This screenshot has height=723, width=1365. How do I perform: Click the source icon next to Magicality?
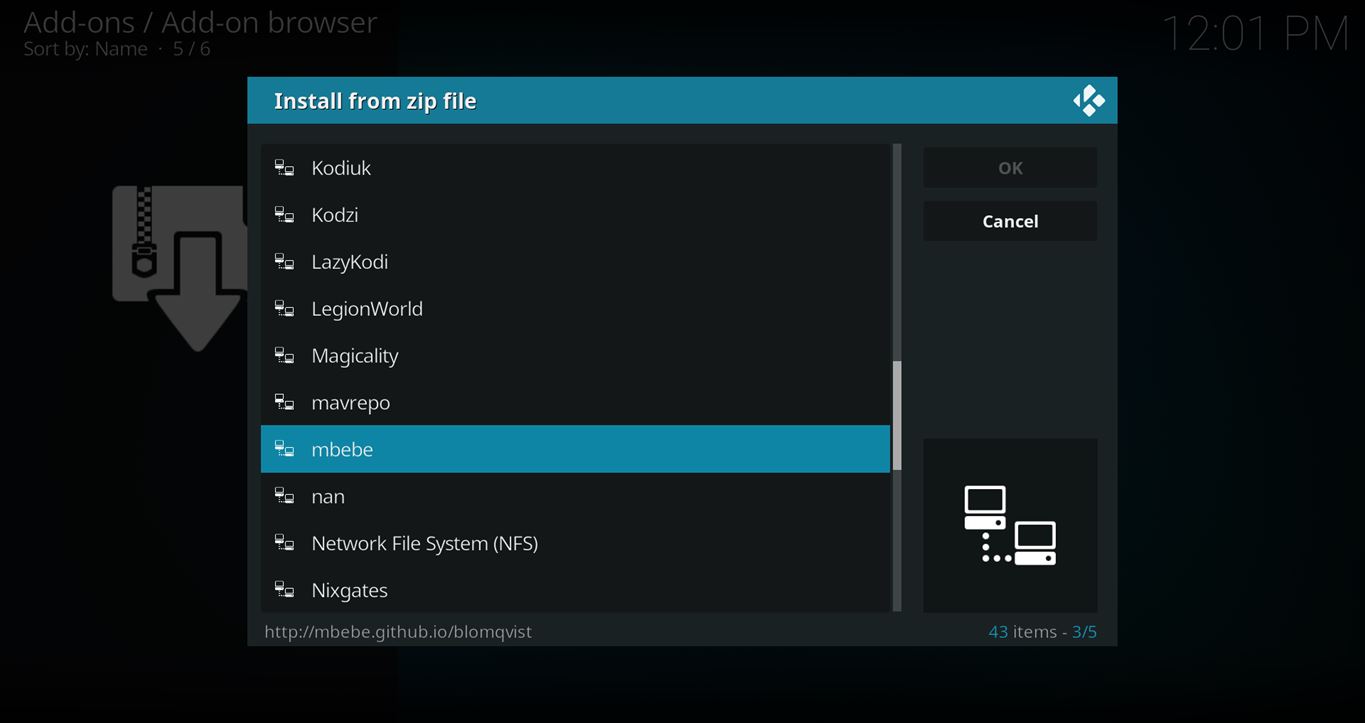click(x=284, y=356)
